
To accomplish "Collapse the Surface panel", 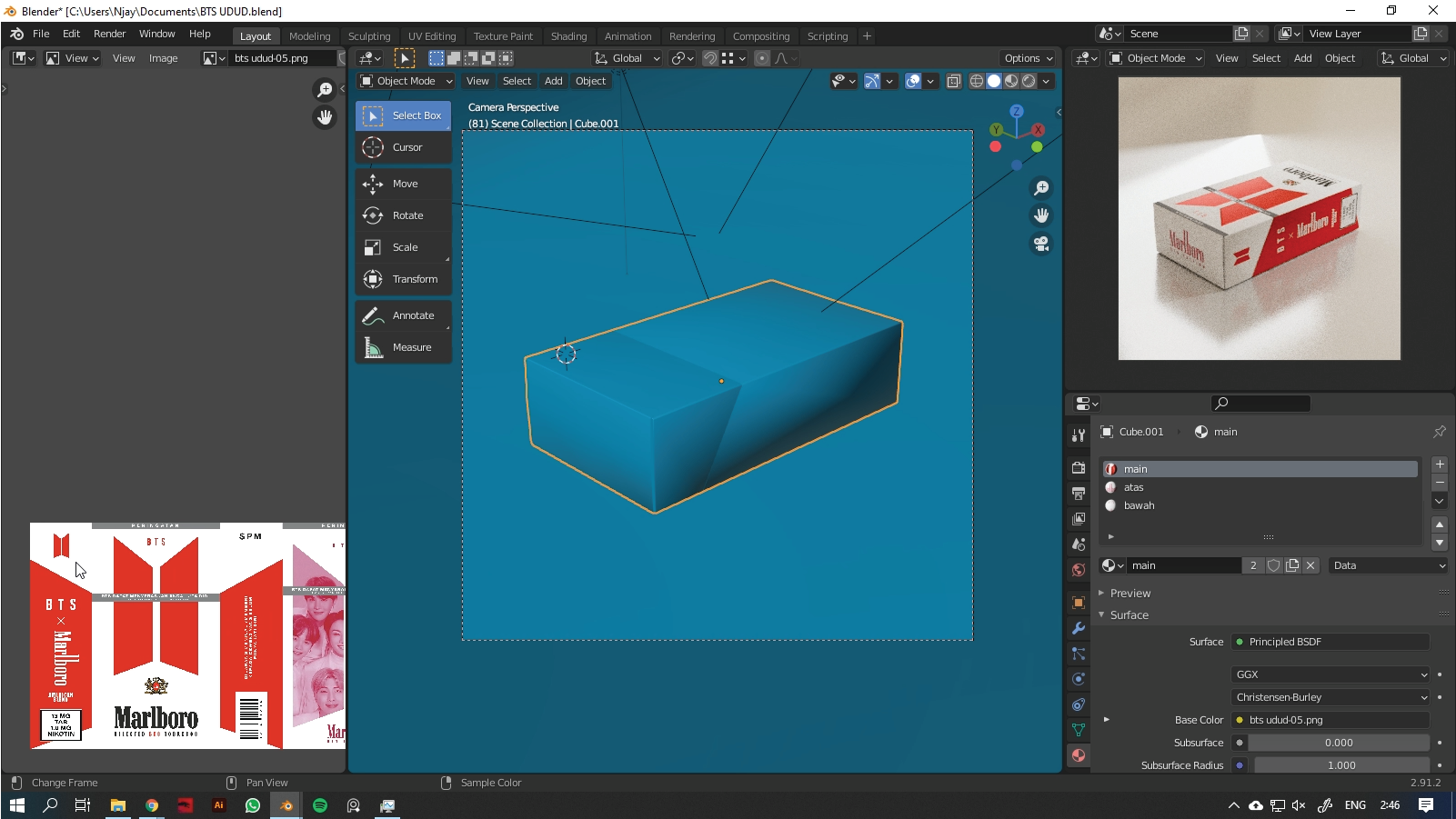I will pos(1129,615).
